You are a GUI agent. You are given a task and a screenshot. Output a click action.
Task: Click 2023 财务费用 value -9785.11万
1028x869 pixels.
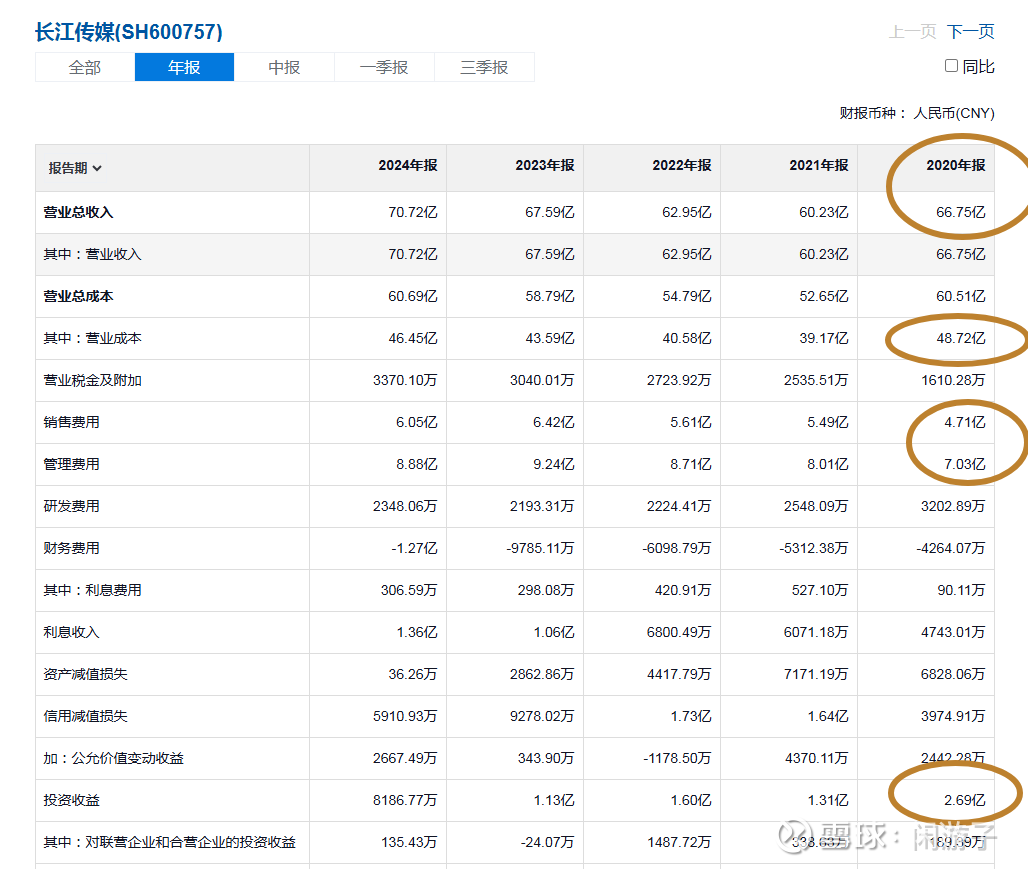coord(540,548)
